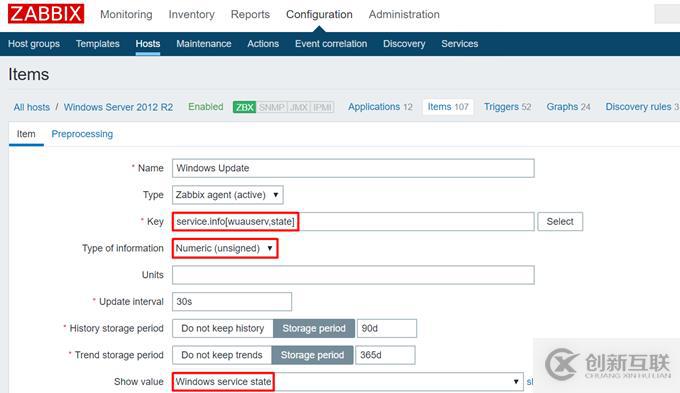Click the Name field with Windows Update
The width and height of the screenshot is (680, 393).
(353, 168)
